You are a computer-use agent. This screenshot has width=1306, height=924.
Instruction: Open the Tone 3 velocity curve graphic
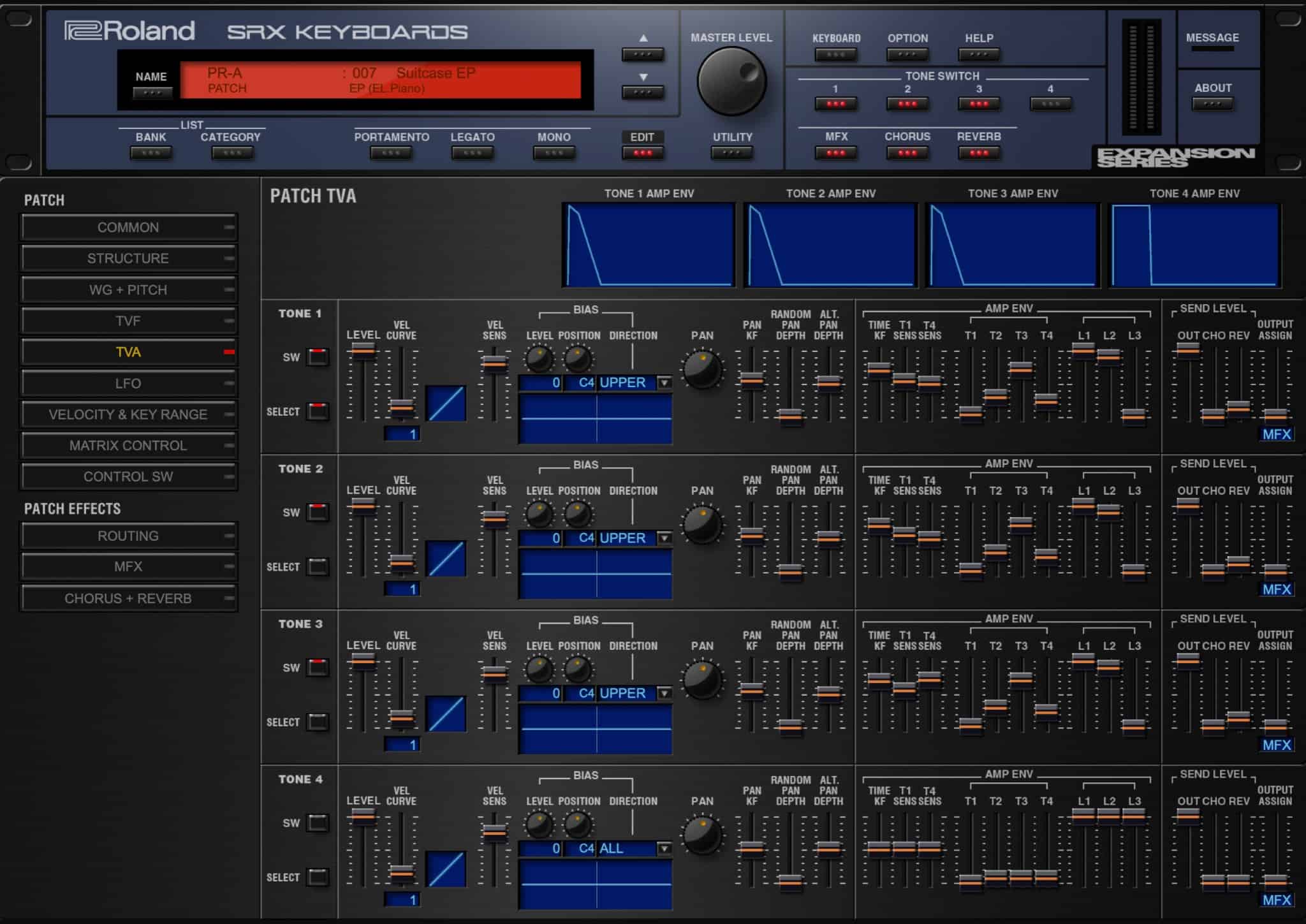(x=446, y=714)
